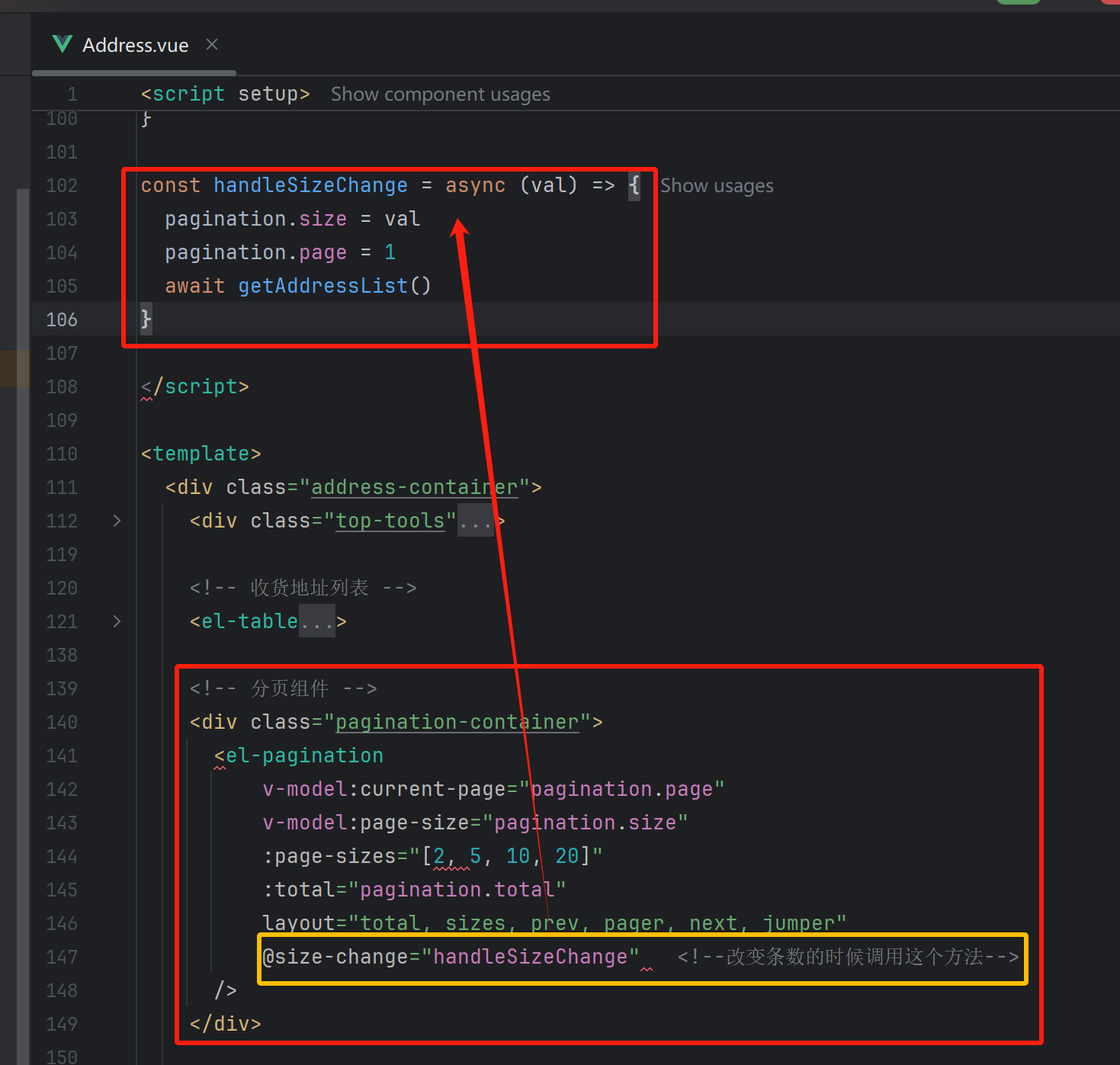Open 'Show component usages' hint

pyautogui.click(x=440, y=94)
